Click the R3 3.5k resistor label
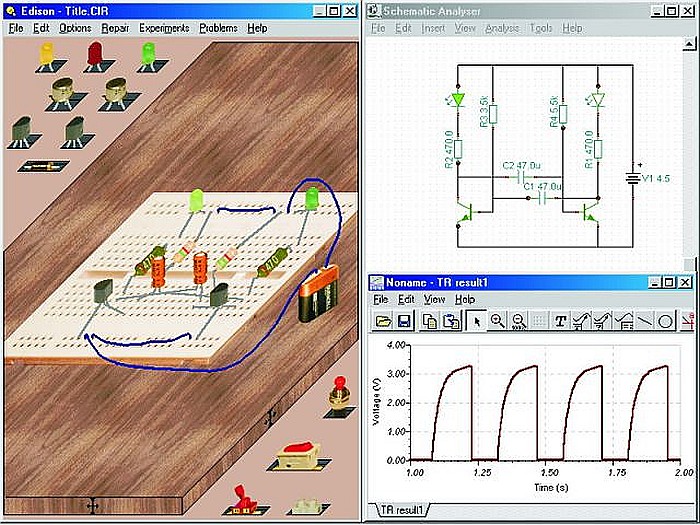The height and width of the screenshot is (525, 700). [484, 111]
